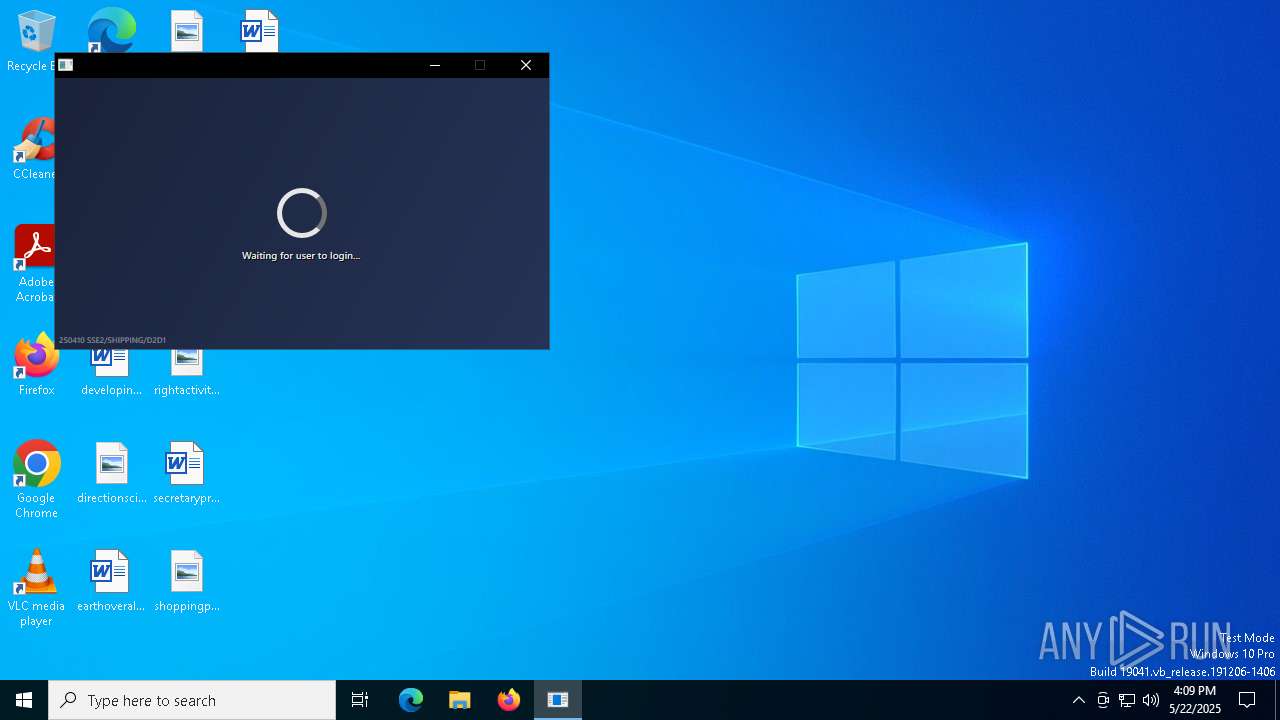Select the image file icon above the app window
The height and width of the screenshot is (720, 1280).
[186, 31]
